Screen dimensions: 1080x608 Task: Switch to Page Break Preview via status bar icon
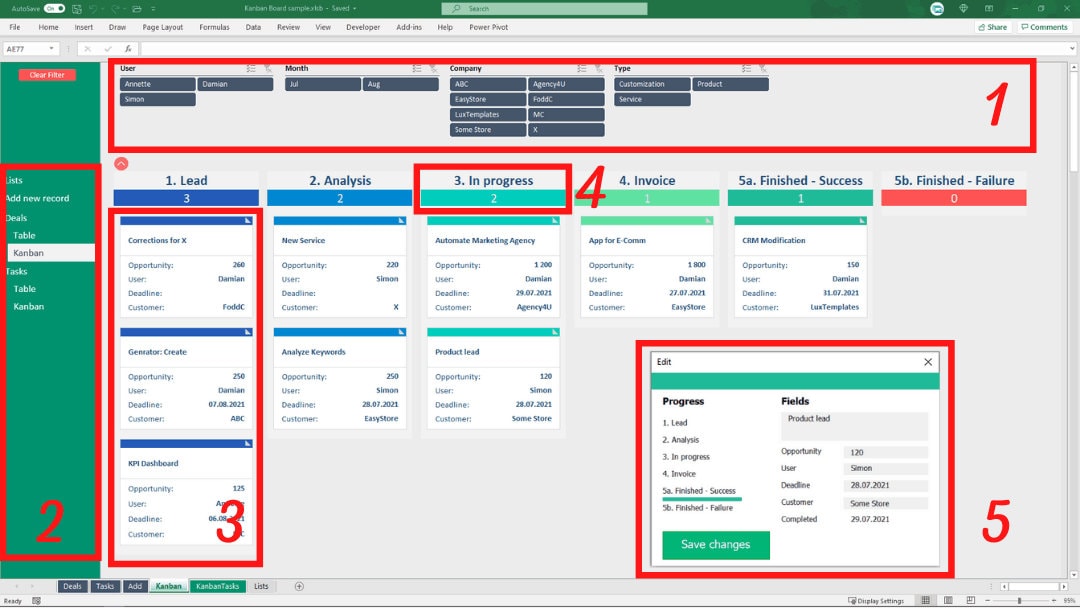coord(970,600)
